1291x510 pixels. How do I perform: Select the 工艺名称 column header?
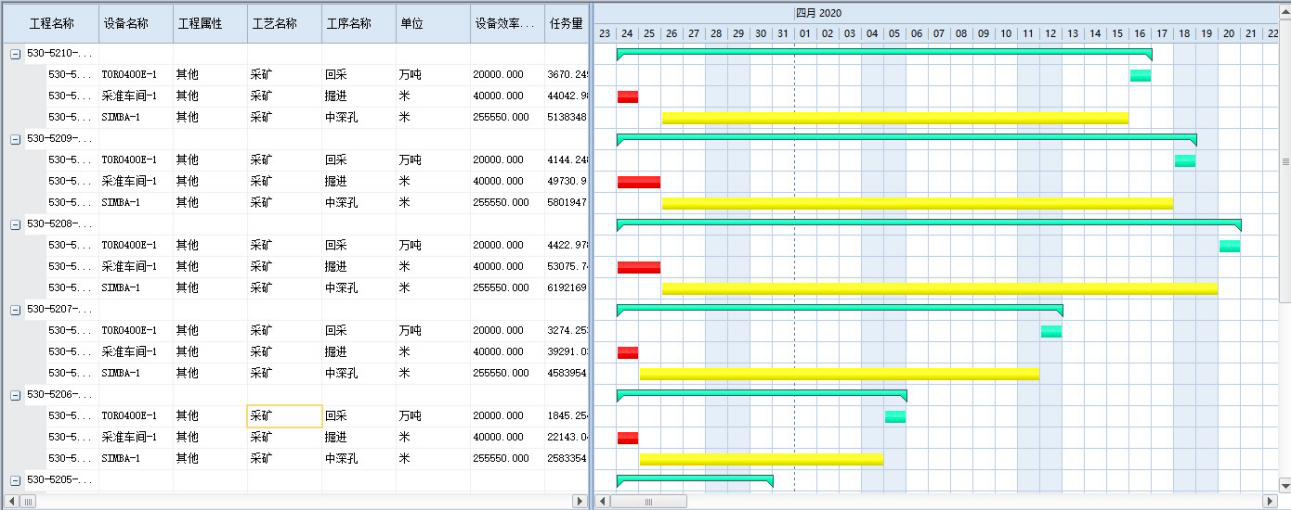coord(273,22)
